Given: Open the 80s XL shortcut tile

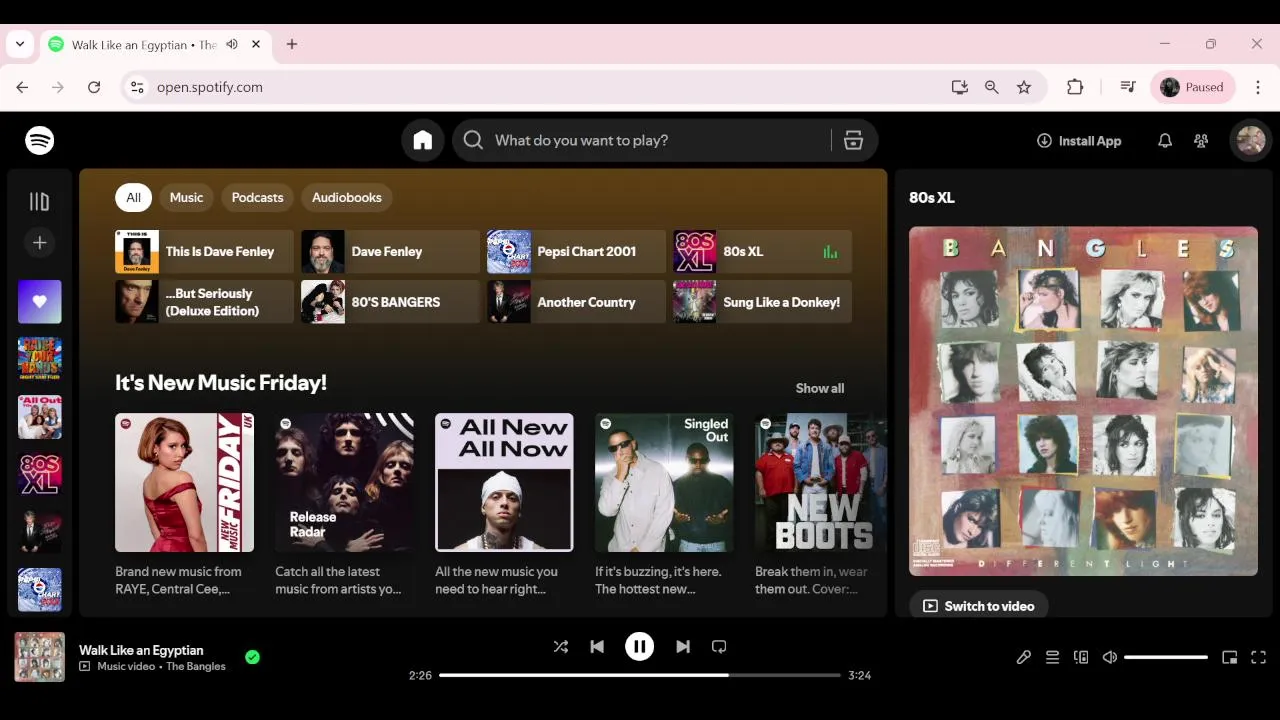Looking at the screenshot, I should pos(762,252).
